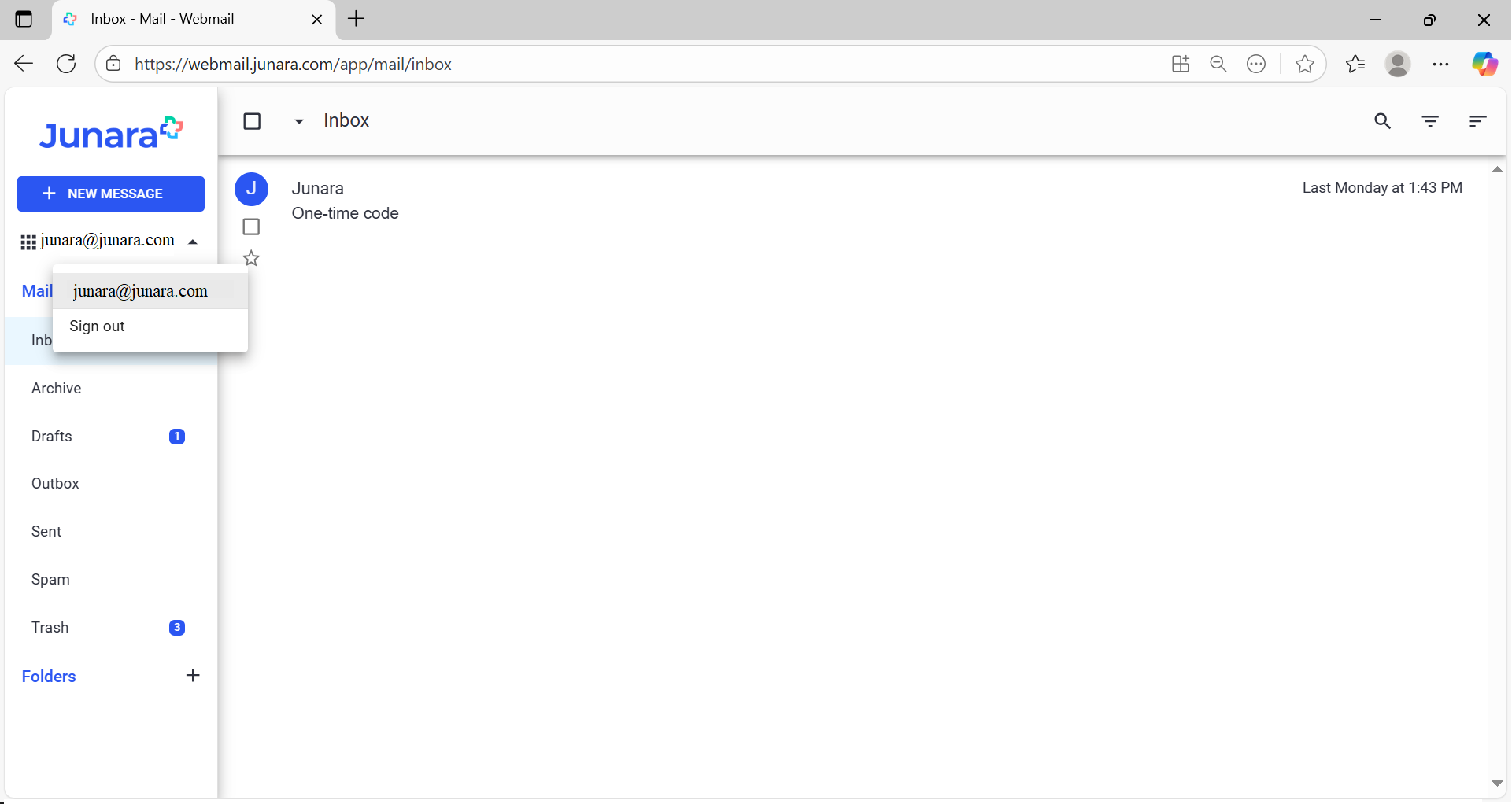
Task: Open the Archive folder
Action: coord(111,389)
